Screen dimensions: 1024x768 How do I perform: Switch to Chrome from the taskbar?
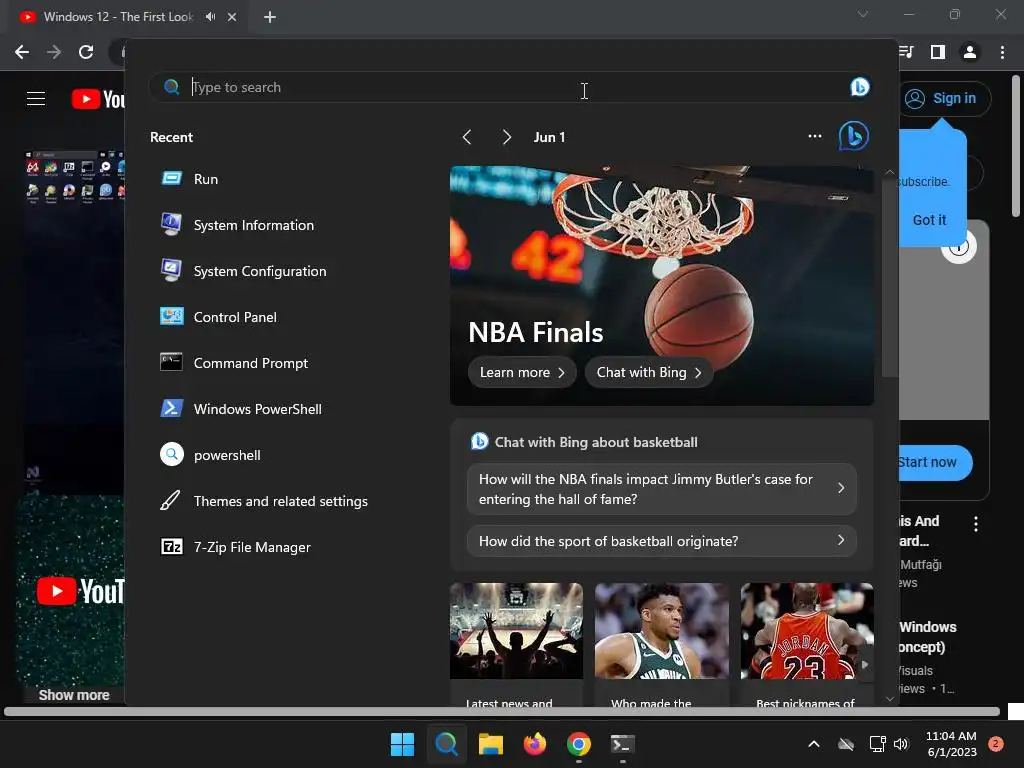click(x=579, y=744)
